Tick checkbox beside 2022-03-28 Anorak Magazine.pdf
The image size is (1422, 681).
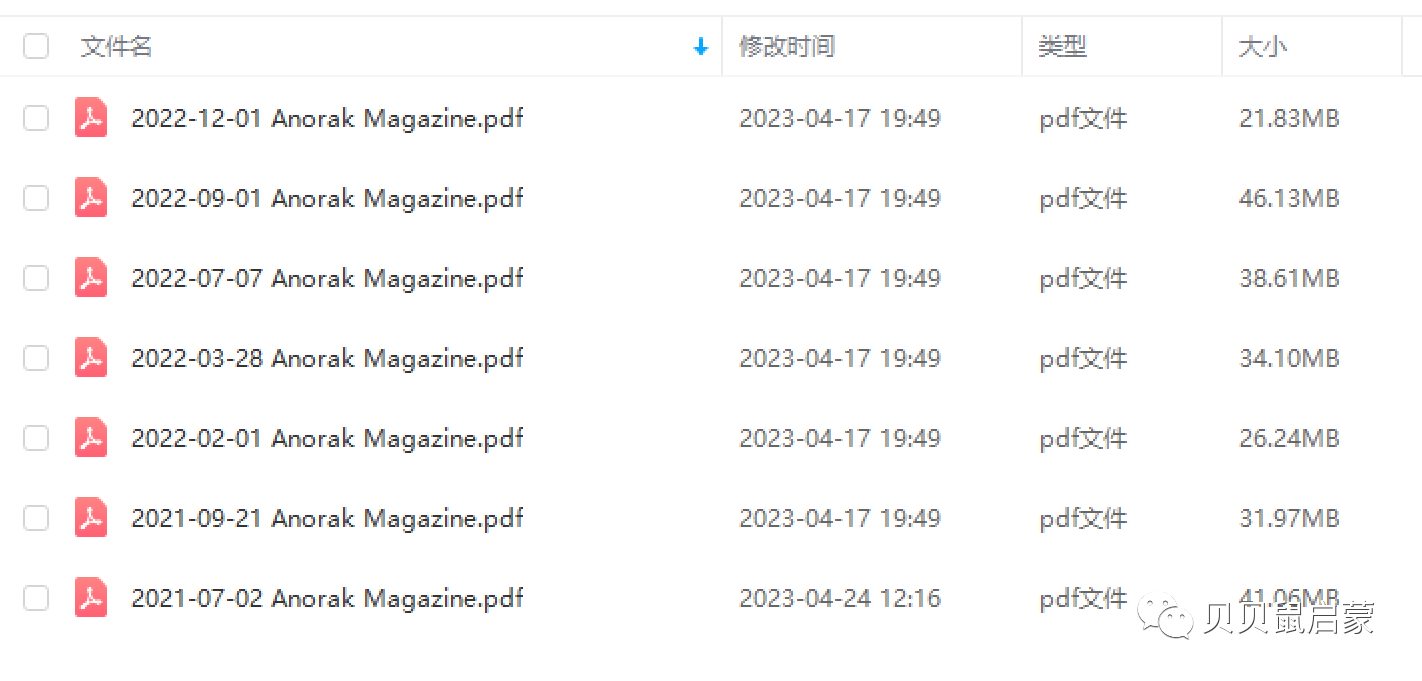tap(36, 358)
